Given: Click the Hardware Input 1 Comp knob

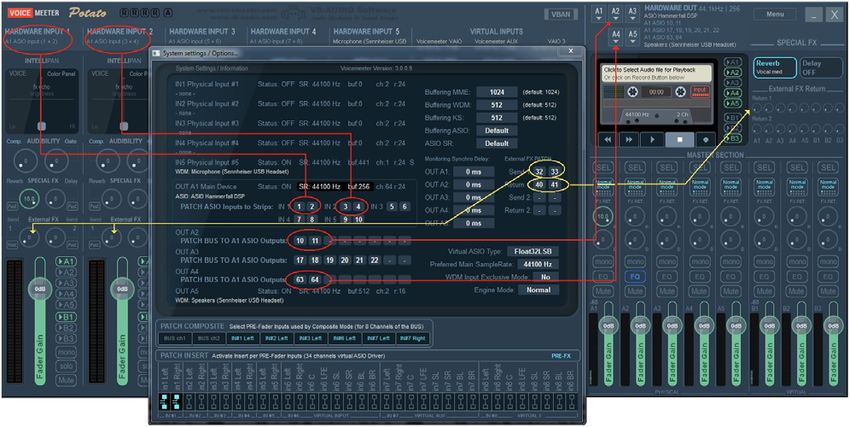Looking at the screenshot, I should pyautogui.click(x=23, y=160).
